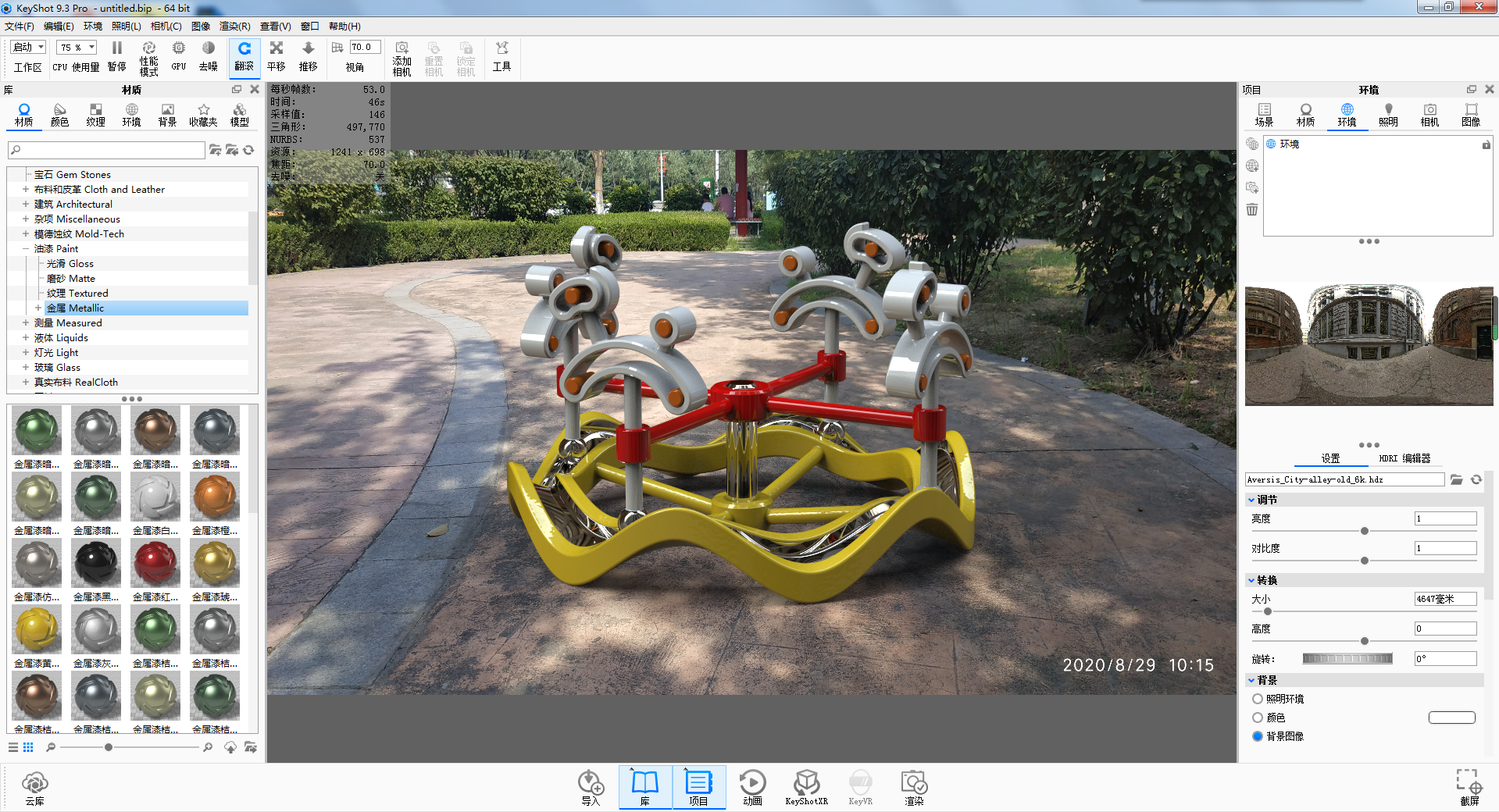
Task: Open the 编辑(E) menu
Action: click(59, 27)
